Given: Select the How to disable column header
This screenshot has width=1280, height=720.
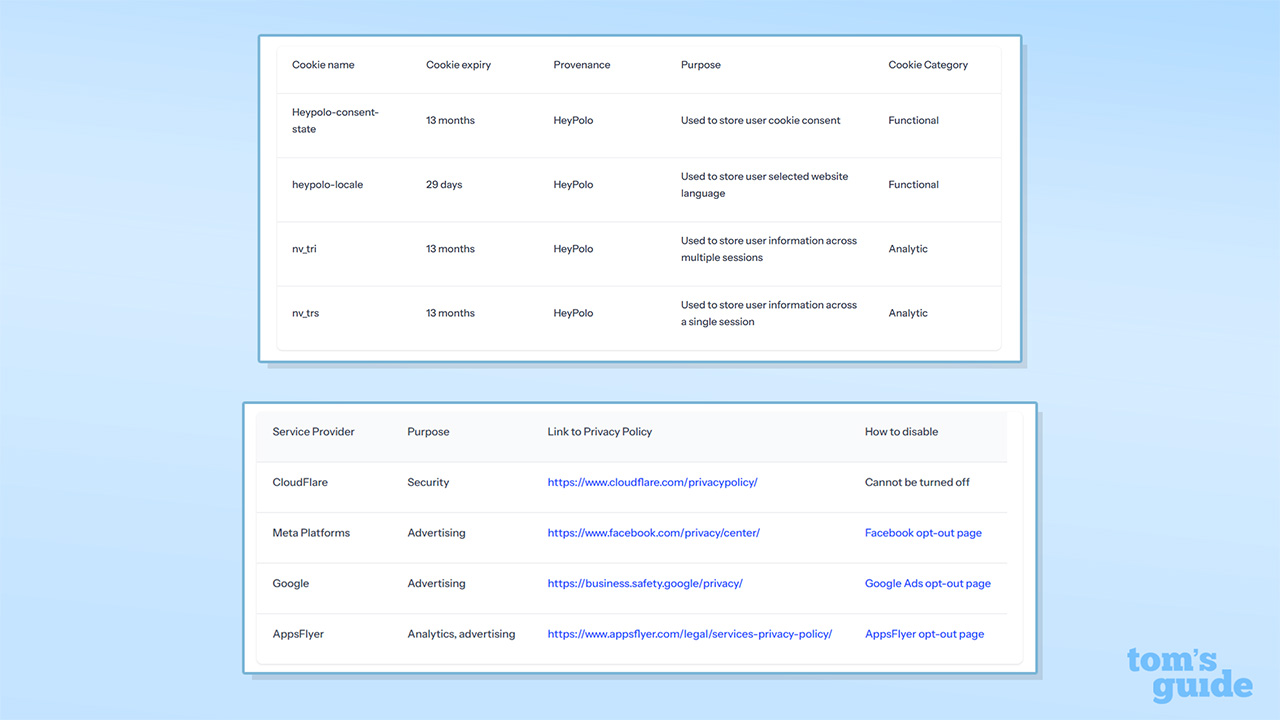Looking at the screenshot, I should coord(901,431).
